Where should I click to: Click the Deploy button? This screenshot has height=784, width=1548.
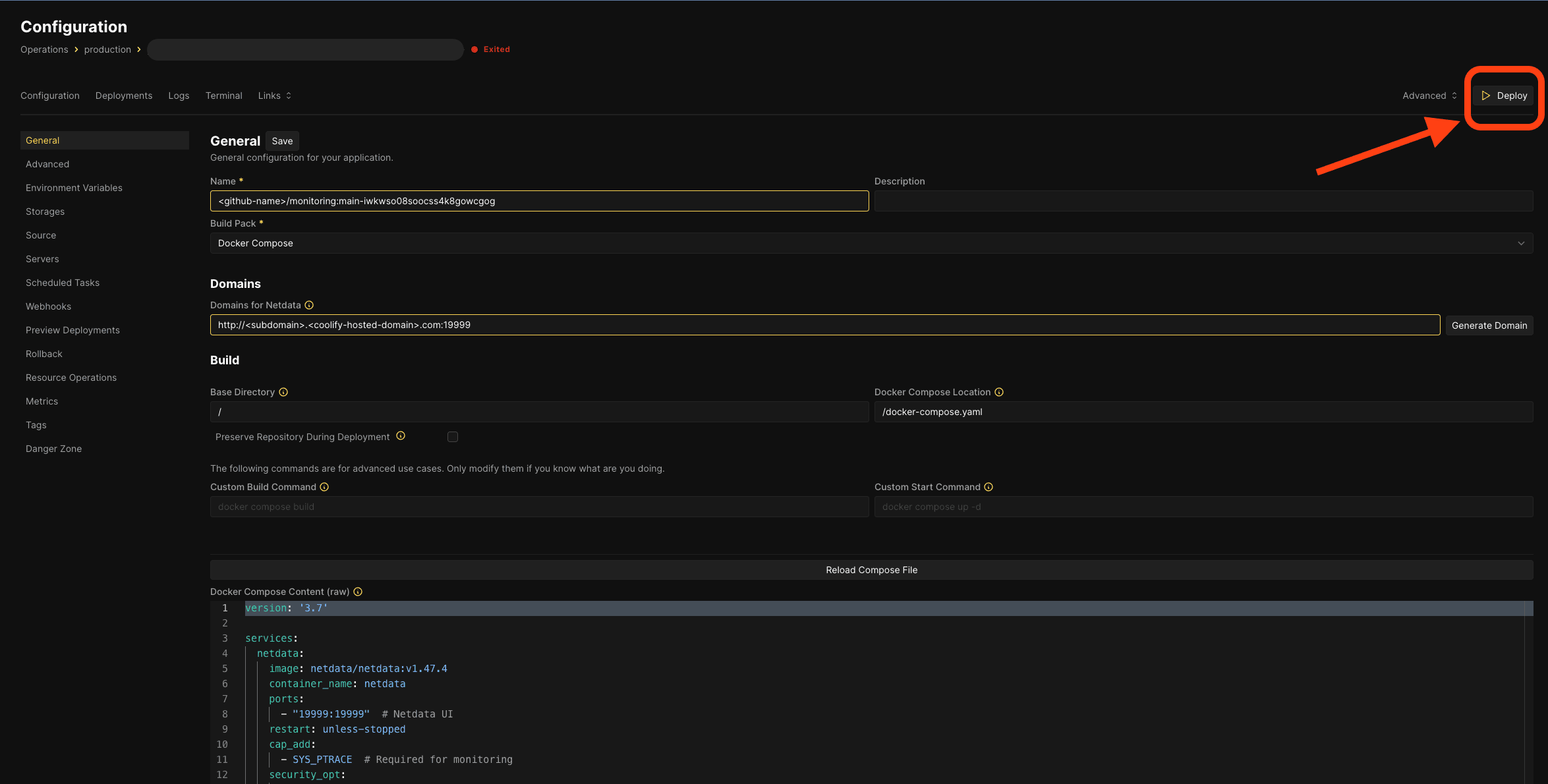[1505, 95]
